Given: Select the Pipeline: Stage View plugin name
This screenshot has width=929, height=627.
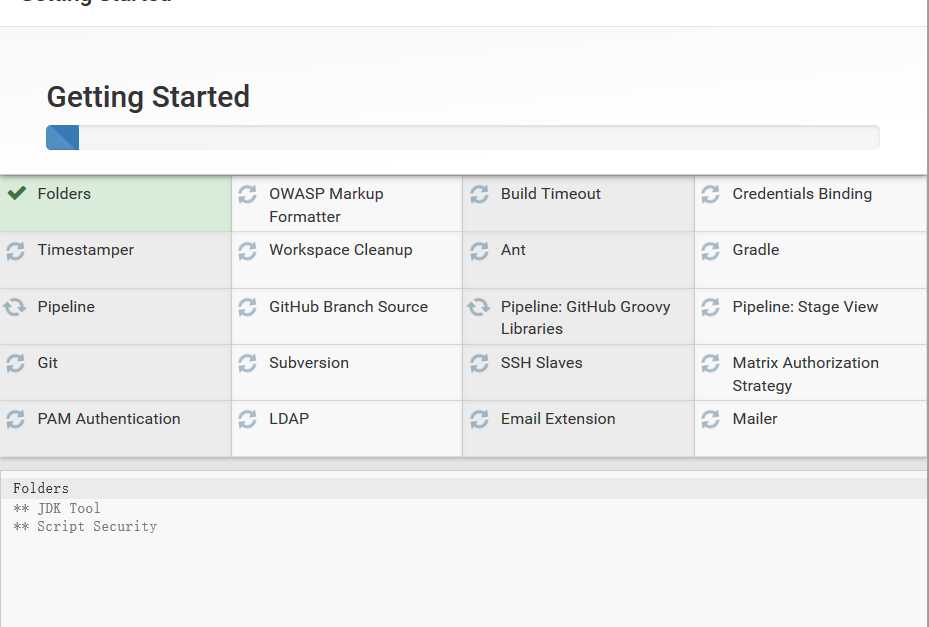Looking at the screenshot, I should 805,307.
